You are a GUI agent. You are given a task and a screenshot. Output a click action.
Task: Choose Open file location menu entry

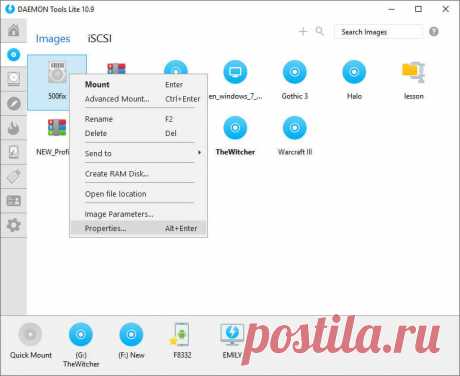coord(139,194)
